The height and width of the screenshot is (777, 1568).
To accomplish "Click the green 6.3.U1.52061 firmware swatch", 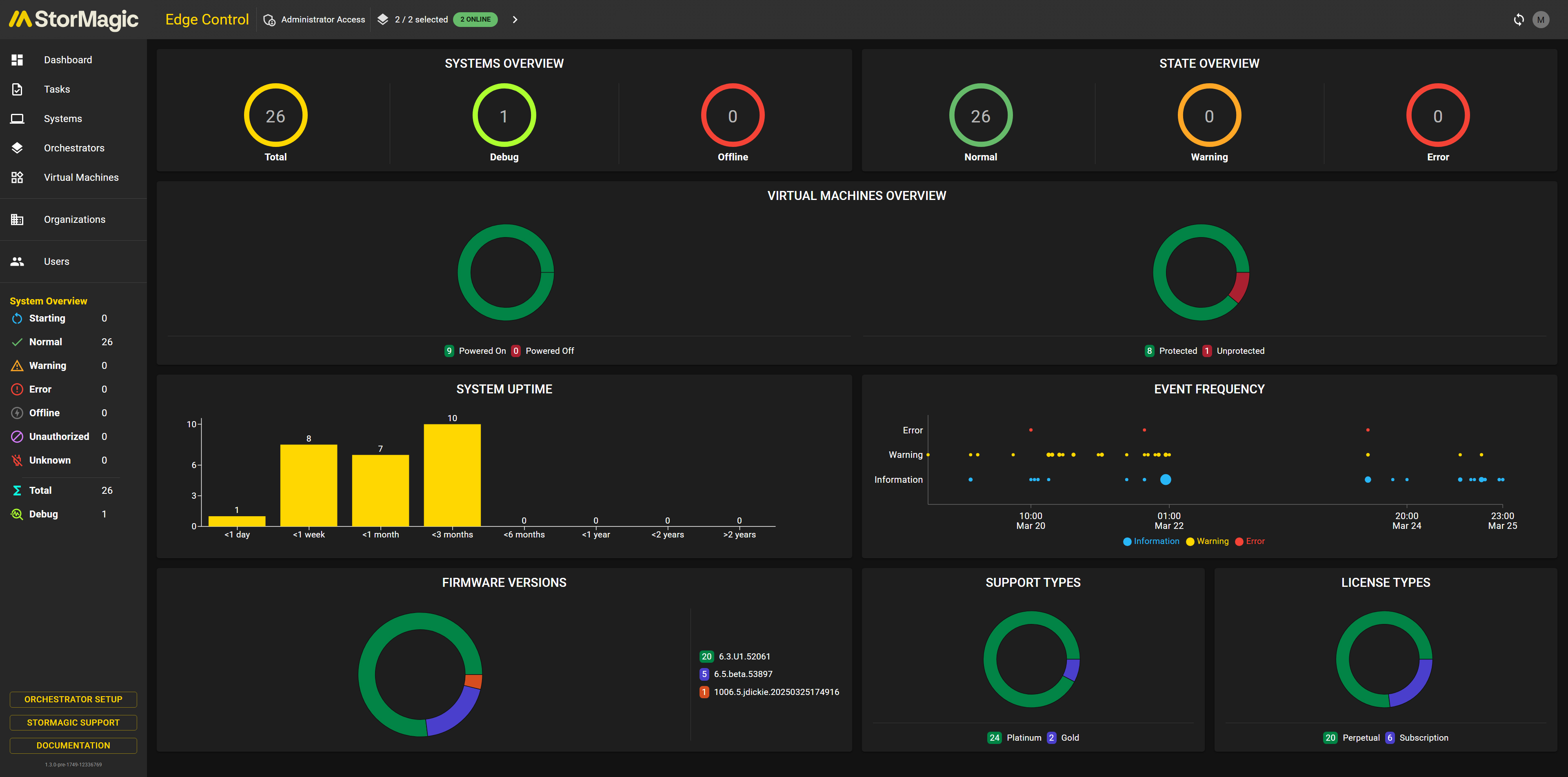I will (x=706, y=657).
